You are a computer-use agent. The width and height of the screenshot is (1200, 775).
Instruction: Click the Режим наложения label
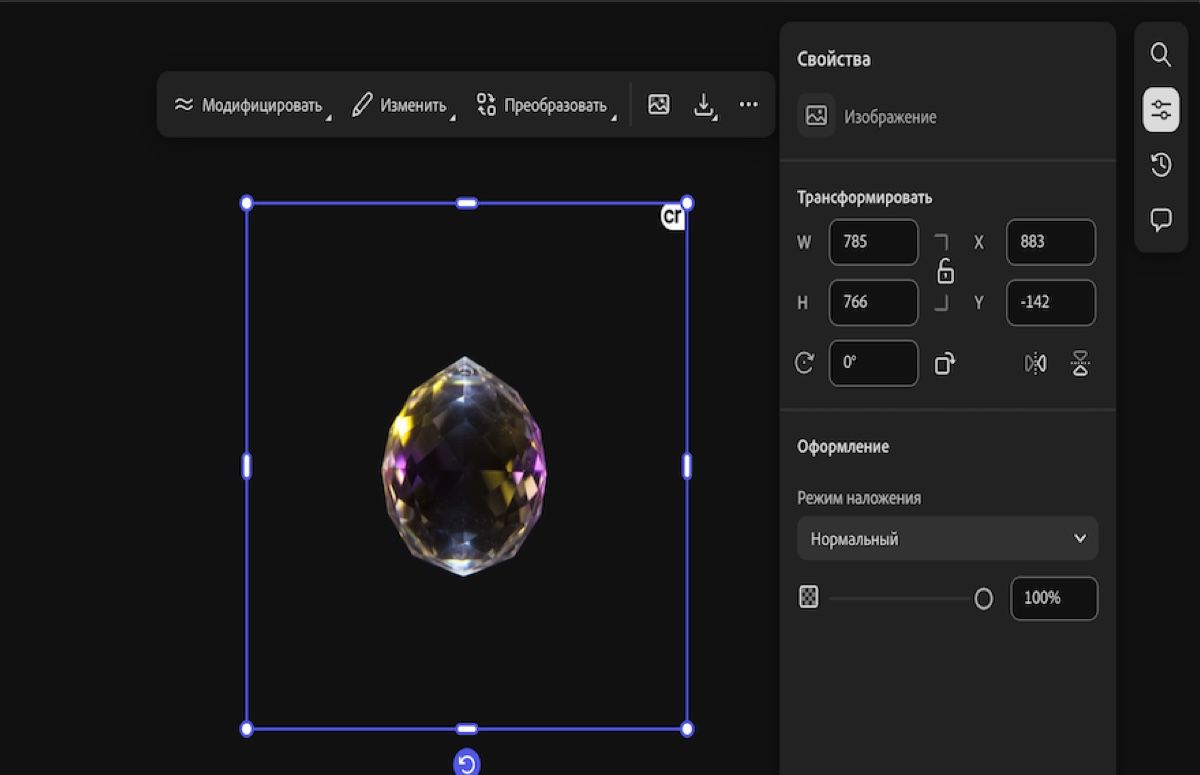859,498
